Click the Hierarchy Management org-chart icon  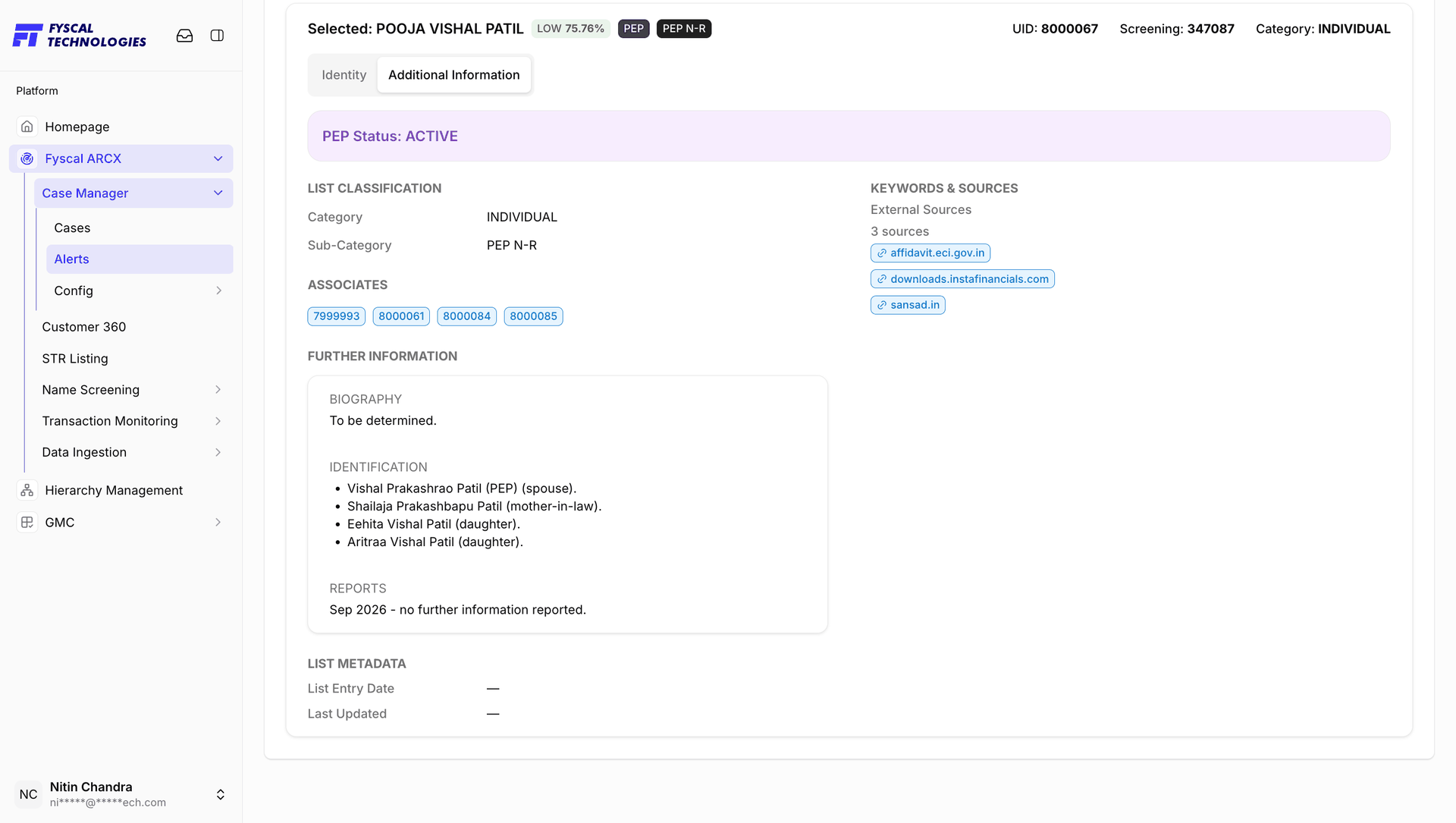(27, 490)
